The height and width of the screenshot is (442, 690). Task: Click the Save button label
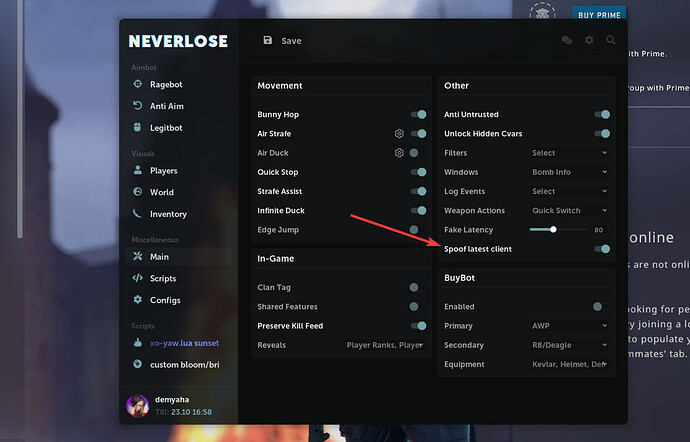(291, 41)
